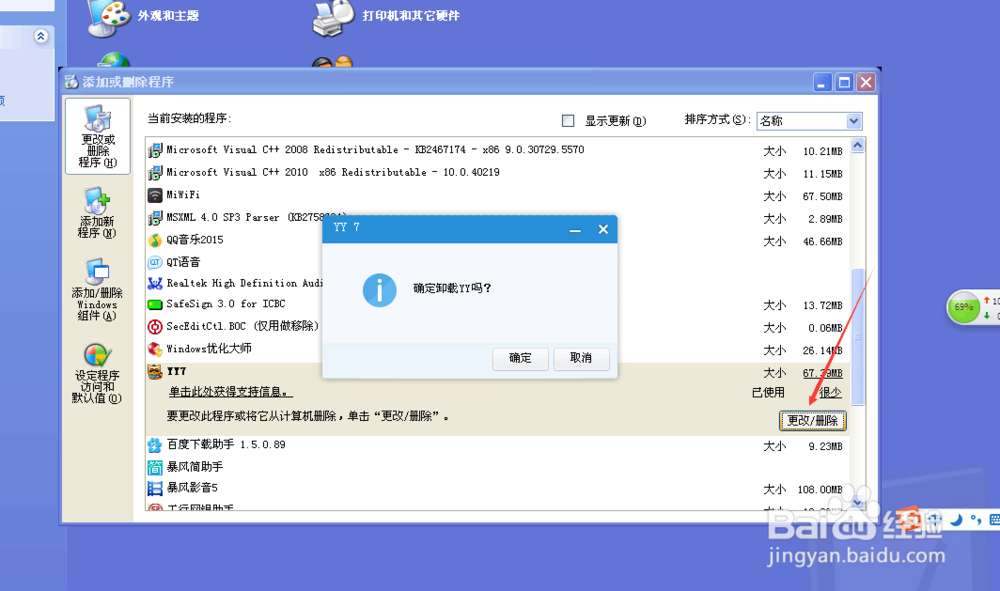
Task: Minimize the YY 7 dialog
Action: (575, 230)
